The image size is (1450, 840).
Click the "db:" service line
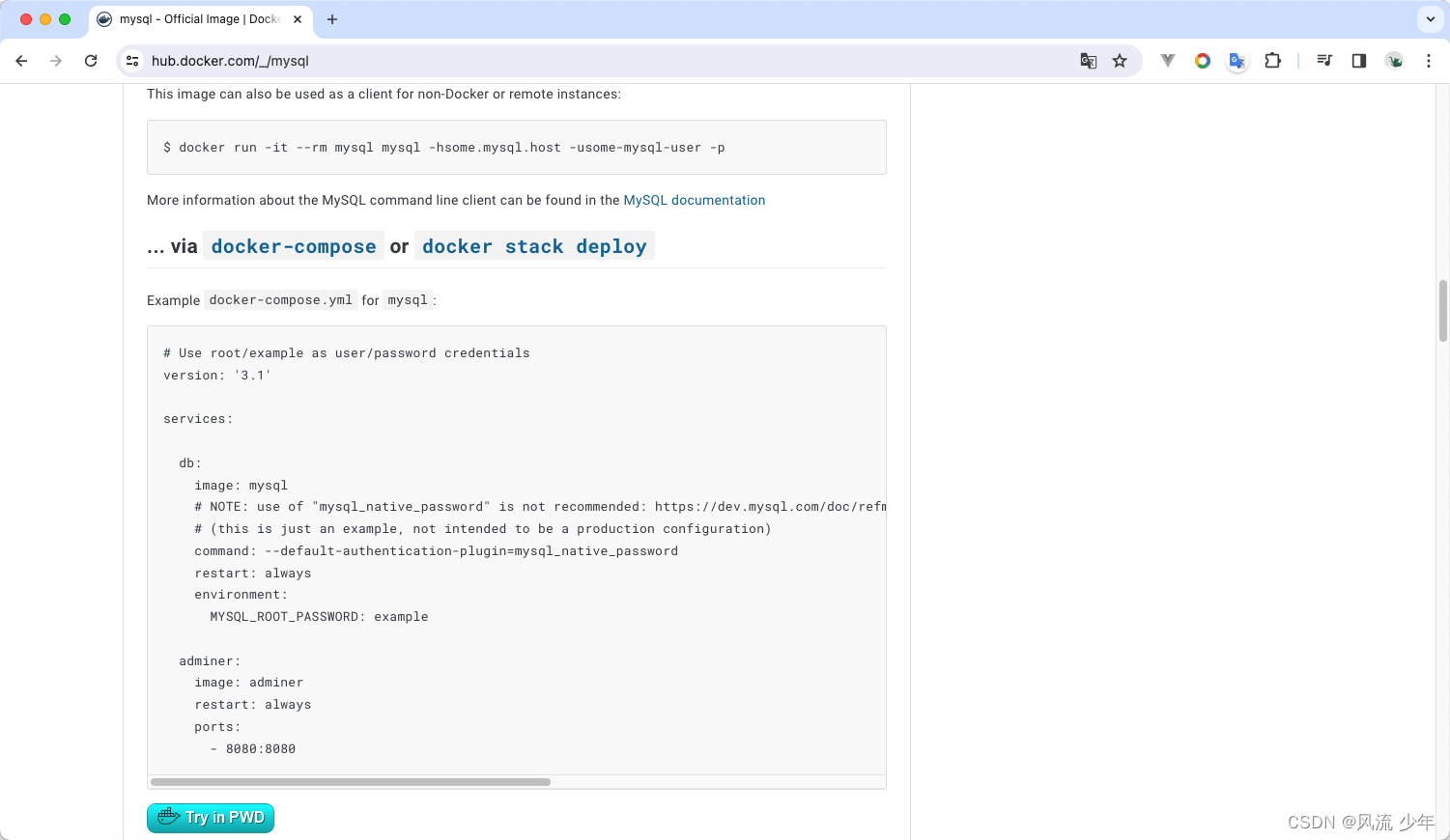tap(190, 463)
